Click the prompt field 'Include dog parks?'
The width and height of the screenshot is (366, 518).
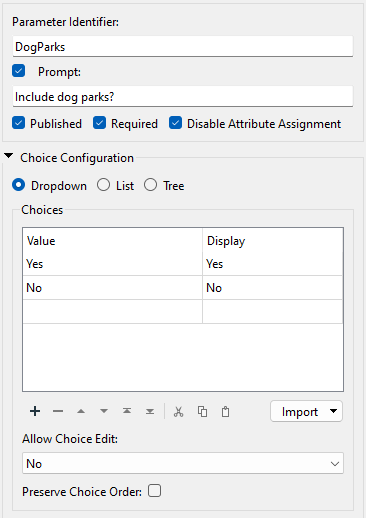183,96
